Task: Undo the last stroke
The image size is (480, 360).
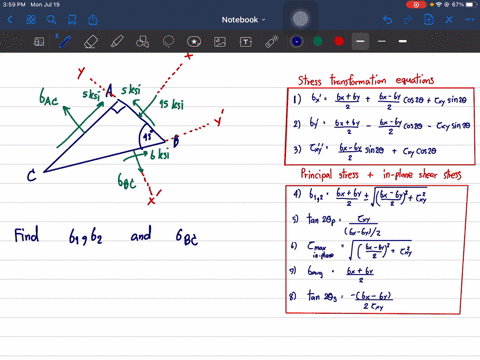Action: (x=387, y=20)
